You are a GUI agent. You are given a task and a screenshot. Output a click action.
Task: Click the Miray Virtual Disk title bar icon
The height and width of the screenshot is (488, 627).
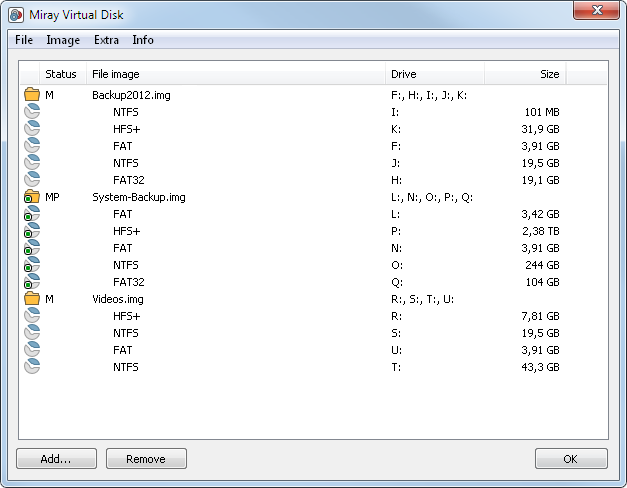coord(16,15)
